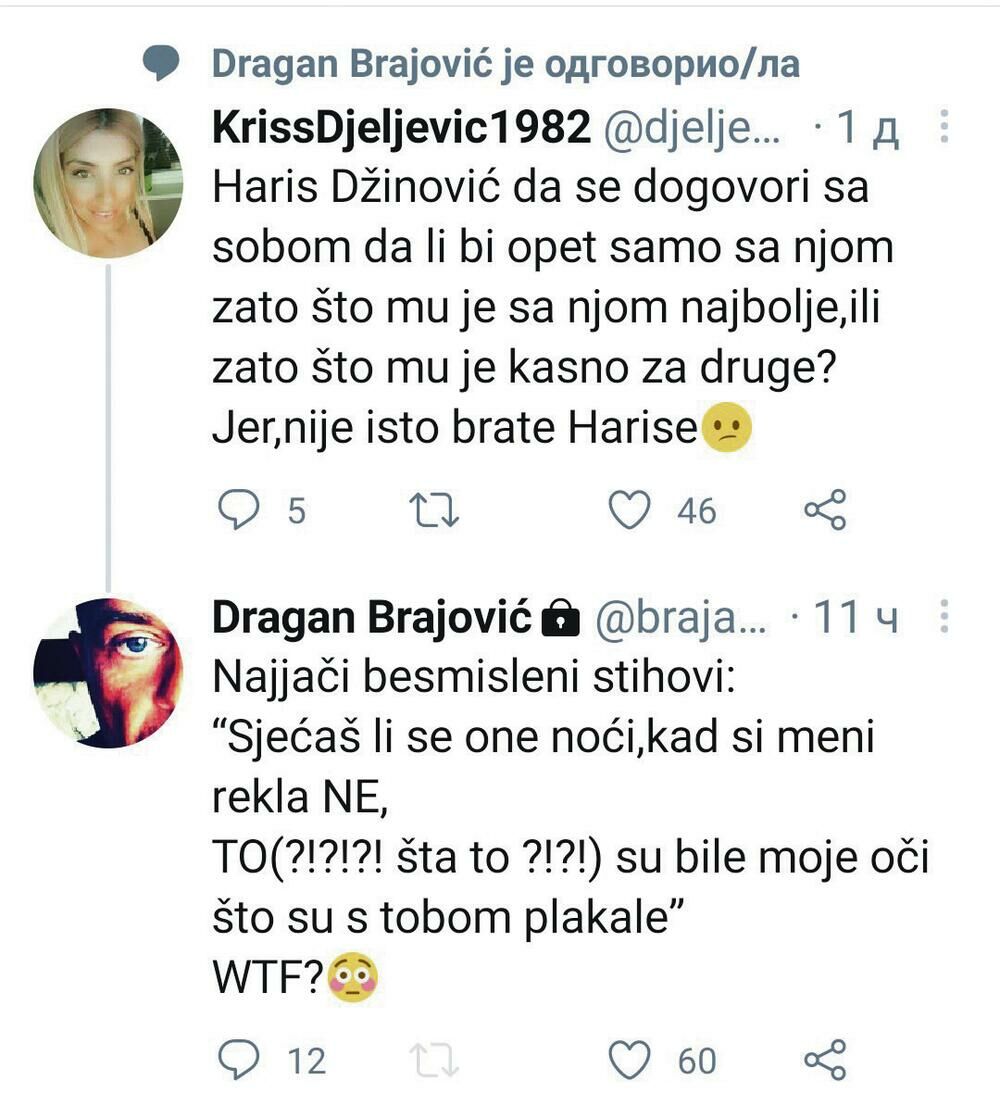1000x1093 pixels.
Task: Open more options for Dragan Brajović's tweet
Action: point(944,619)
